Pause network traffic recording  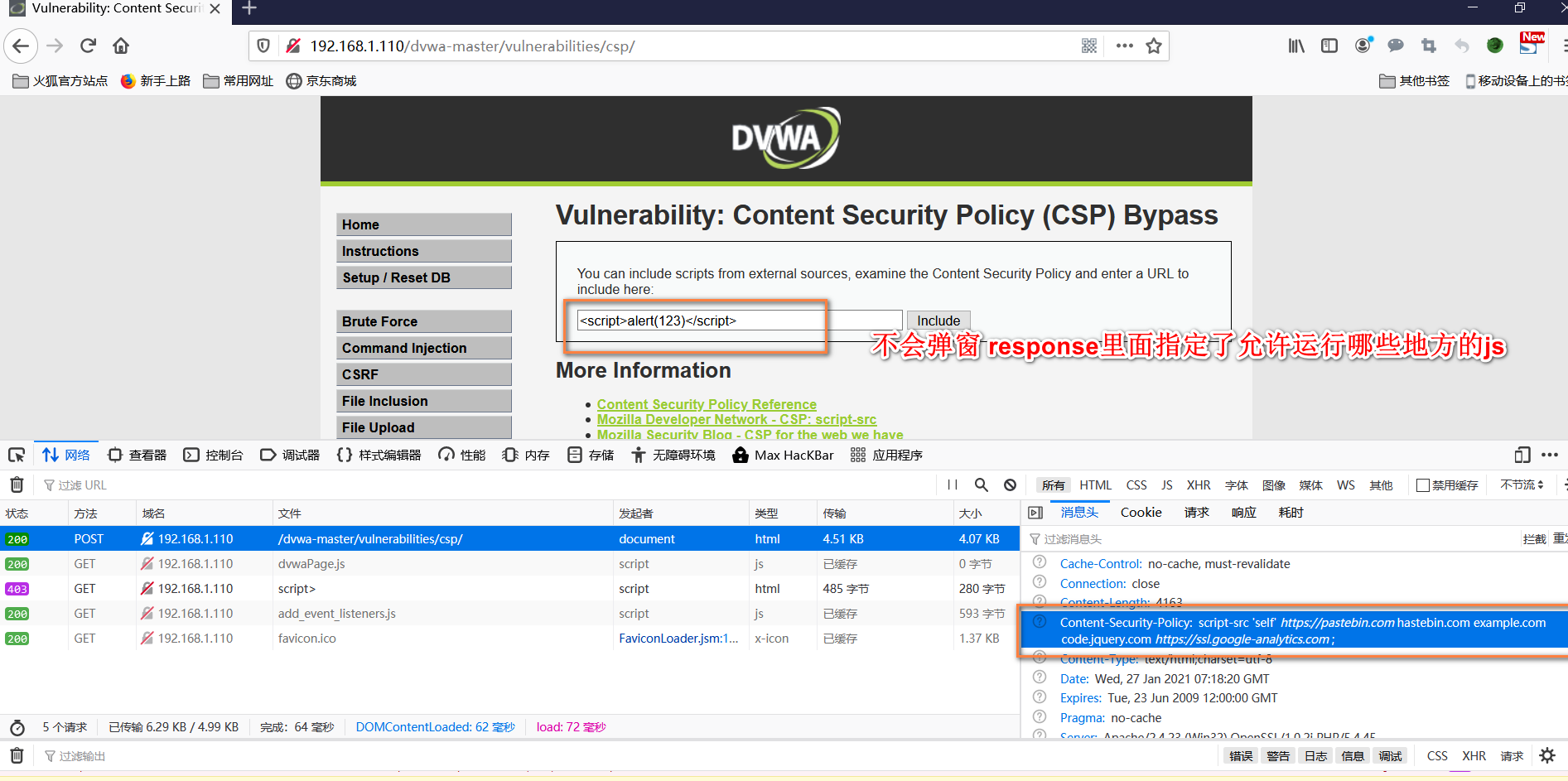coord(952,485)
